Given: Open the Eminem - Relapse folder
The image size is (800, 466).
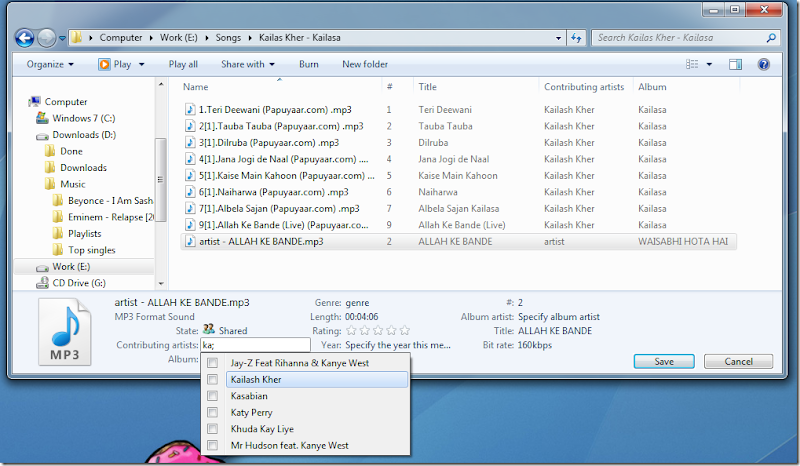Looking at the screenshot, I should 111,217.
